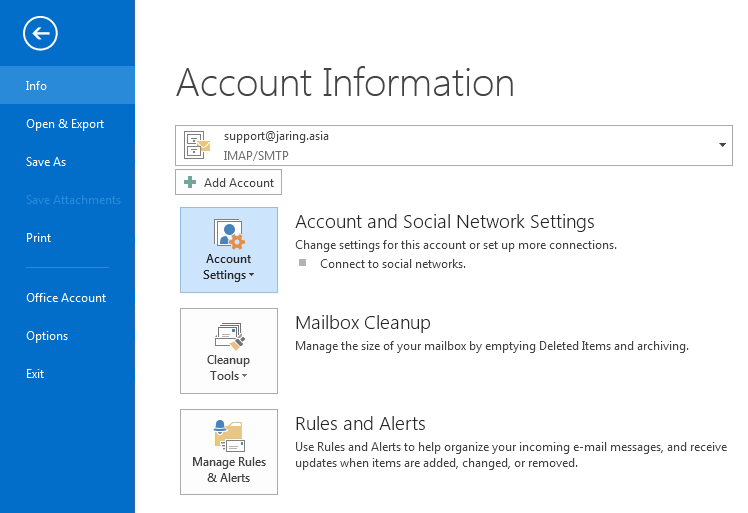Click the Cleanup Tools envelope-brush icon

click(x=229, y=336)
